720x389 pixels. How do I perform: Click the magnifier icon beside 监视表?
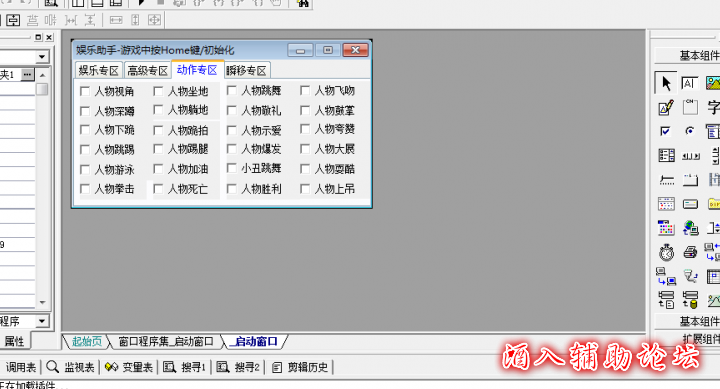[x=52, y=366]
